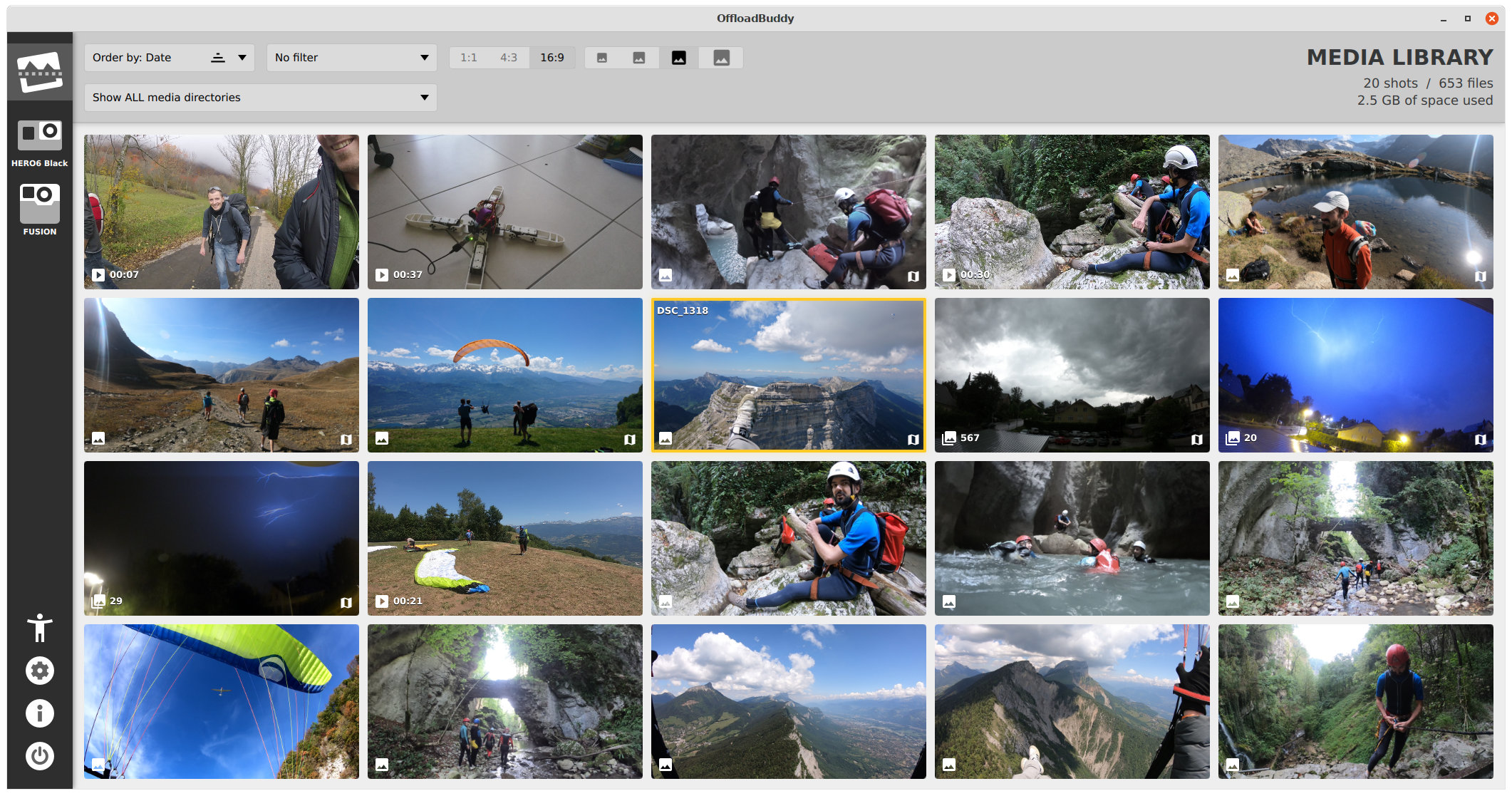Open settings gear in sidebar
1512x796 pixels.
40,671
